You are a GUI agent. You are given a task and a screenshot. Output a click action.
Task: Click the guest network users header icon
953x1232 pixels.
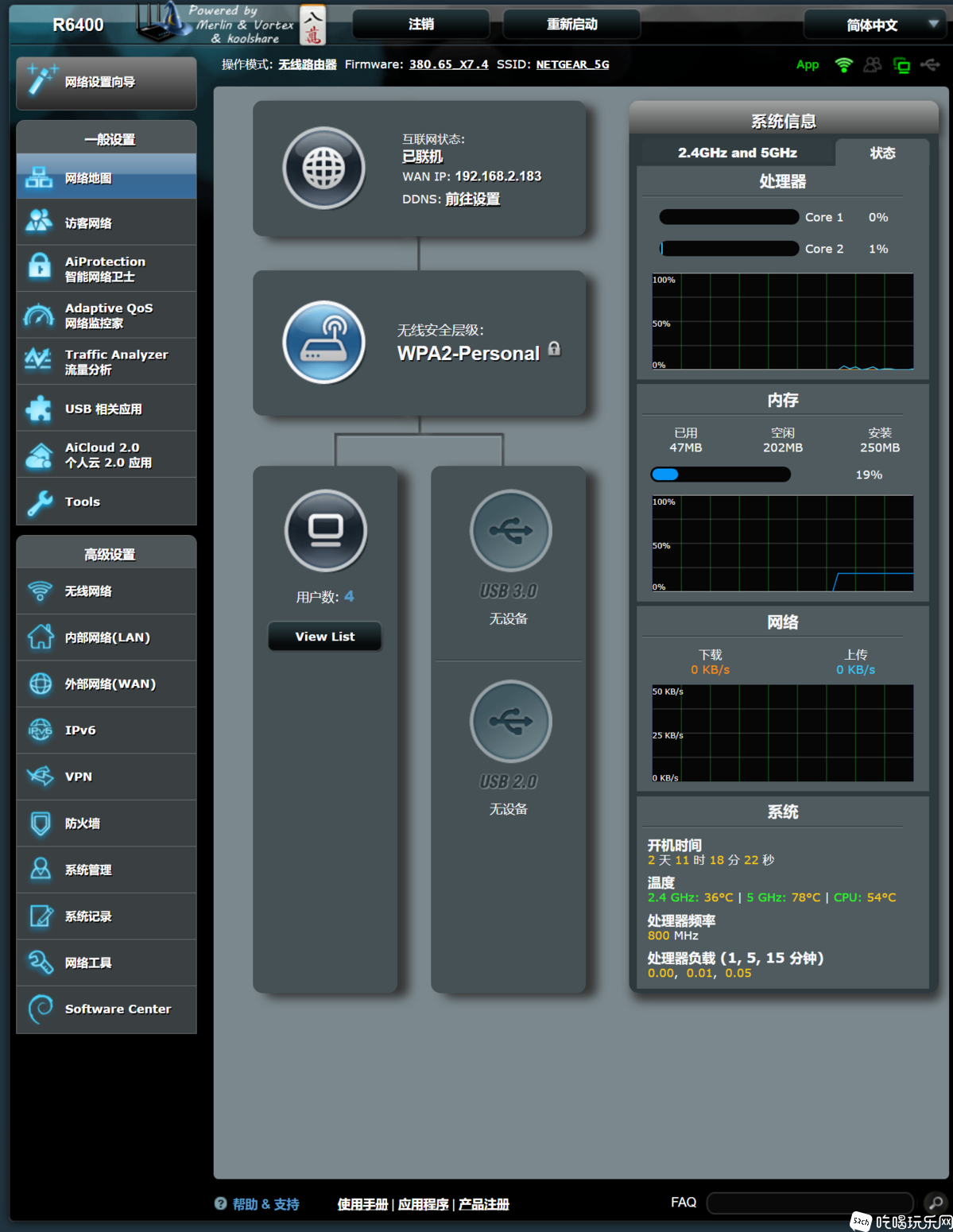point(873,65)
